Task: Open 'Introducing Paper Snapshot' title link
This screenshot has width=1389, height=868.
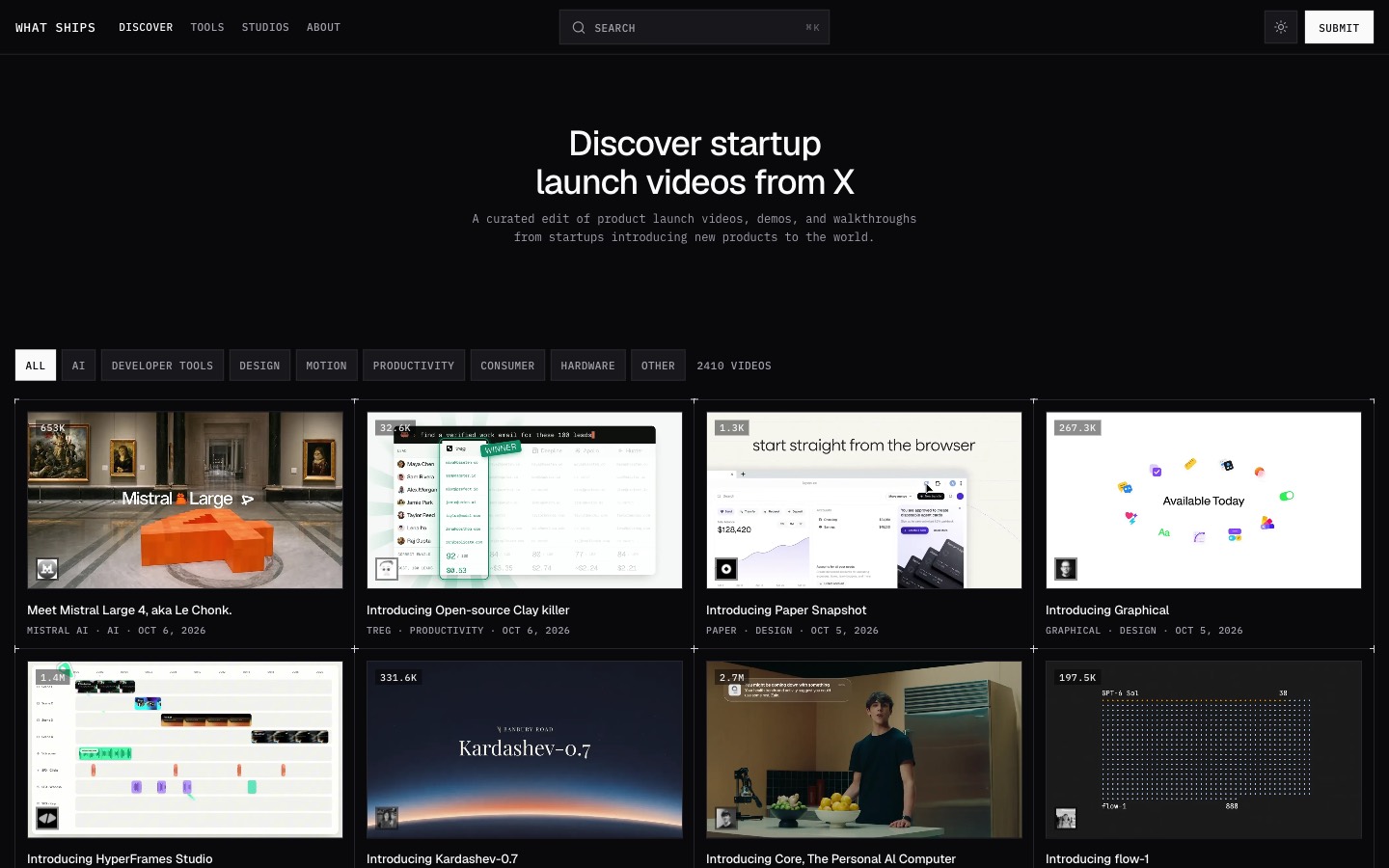Action: tap(786, 610)
